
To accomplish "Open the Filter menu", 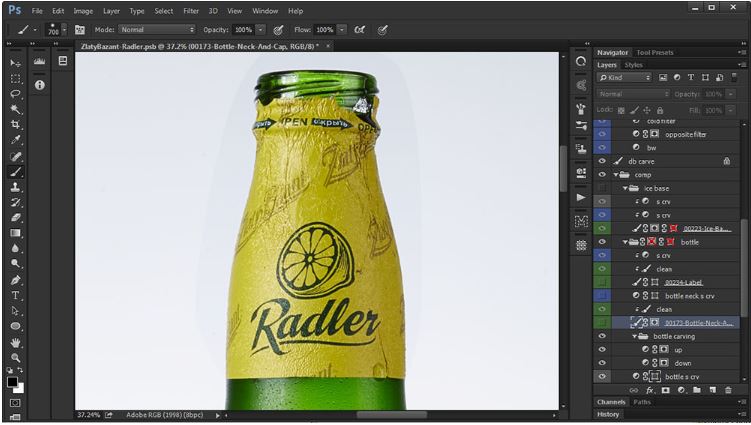I will (x=191, y=11).
